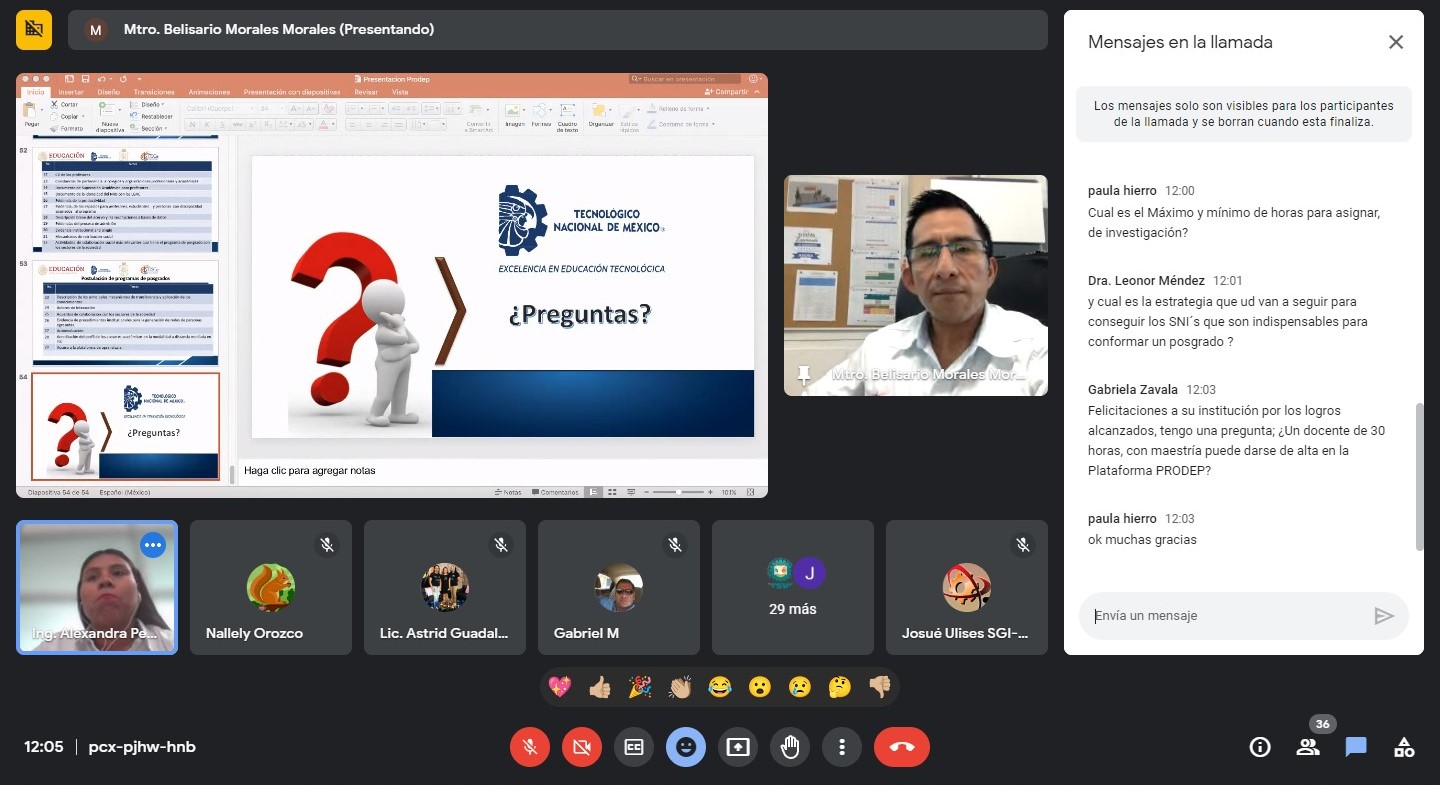Image resolution: width=1440 pixels, height=785 pixels.
Task: Click the present screen icon
Action: [x=738, y=747]
